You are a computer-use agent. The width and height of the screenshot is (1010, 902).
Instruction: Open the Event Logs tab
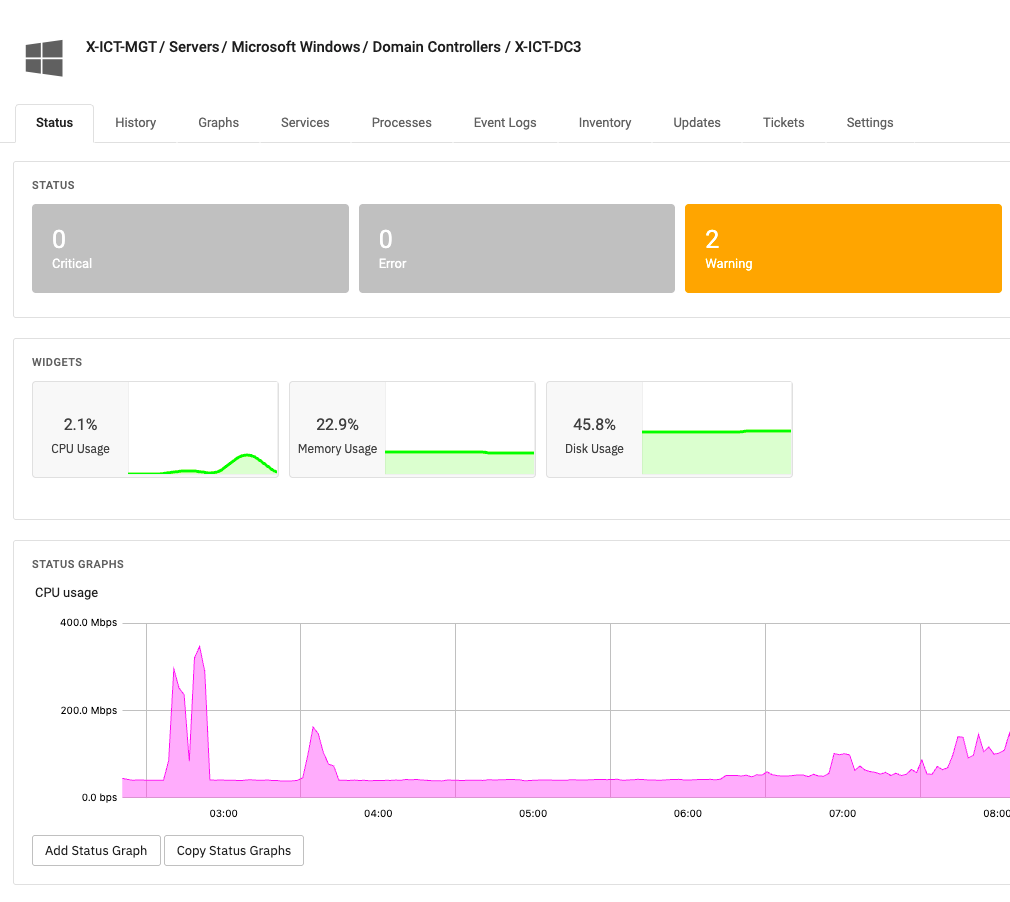point(504,122)
